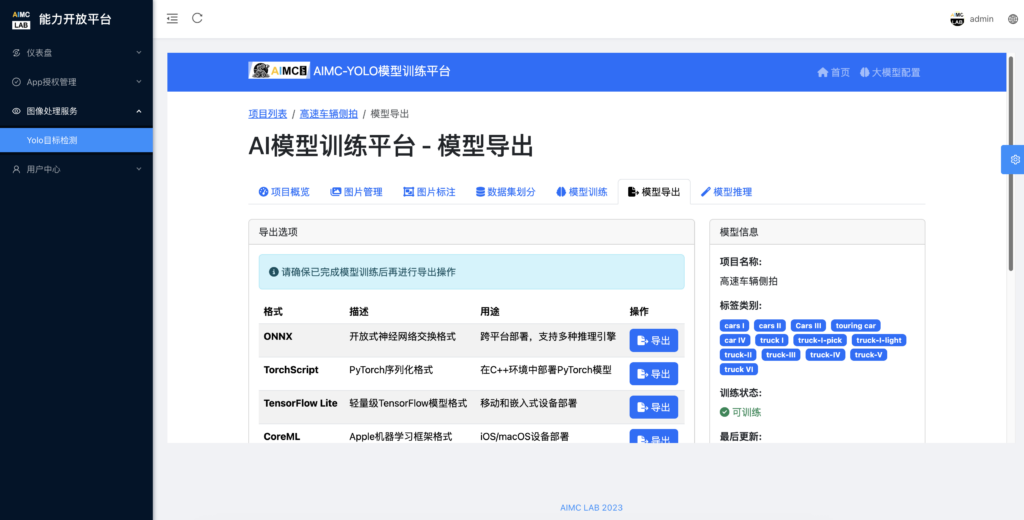Click the refresh icon in top bar
This screenshot has width=1024, height=520.
(x=197, y=18)
